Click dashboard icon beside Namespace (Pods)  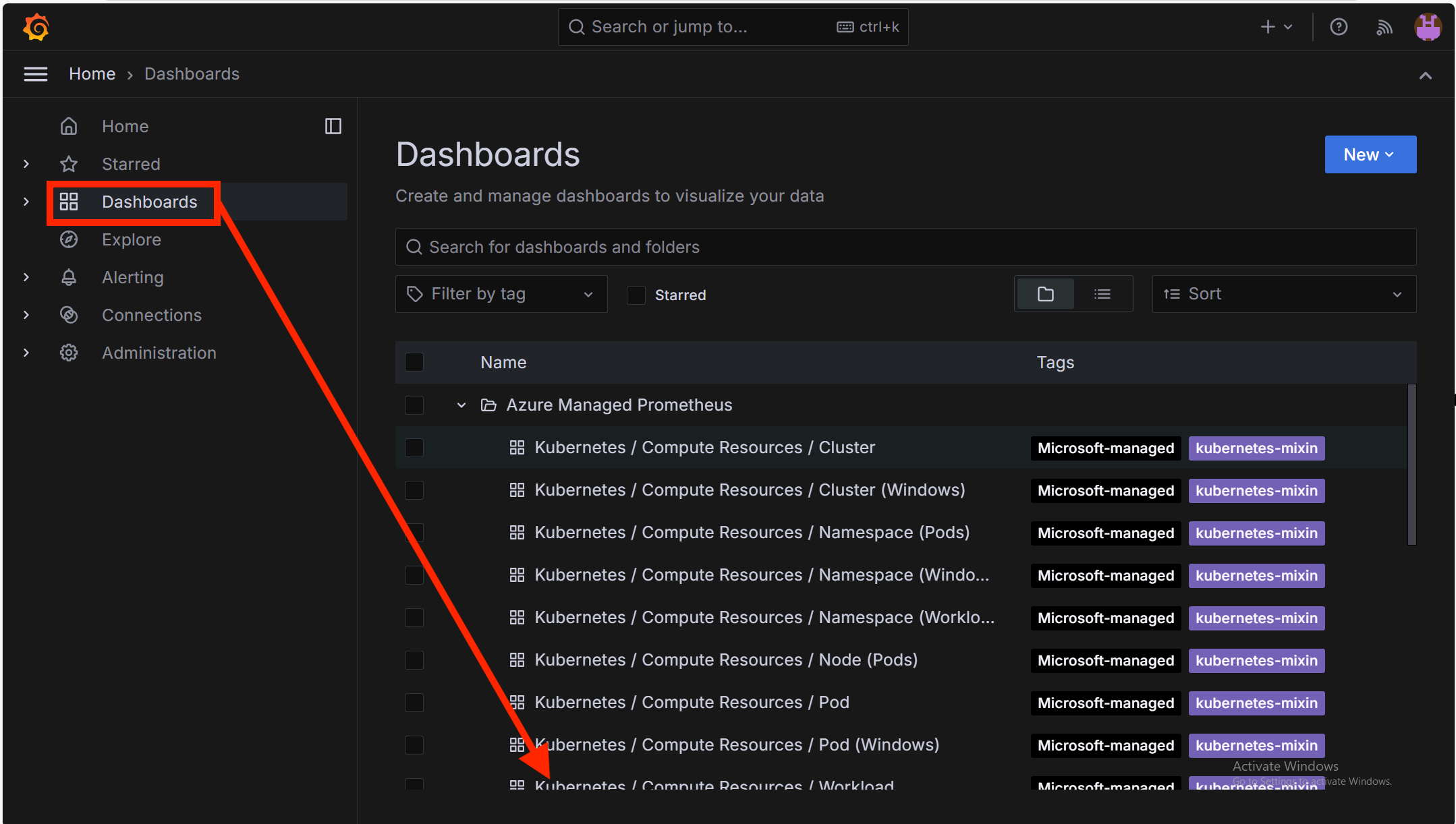[517, 533]
